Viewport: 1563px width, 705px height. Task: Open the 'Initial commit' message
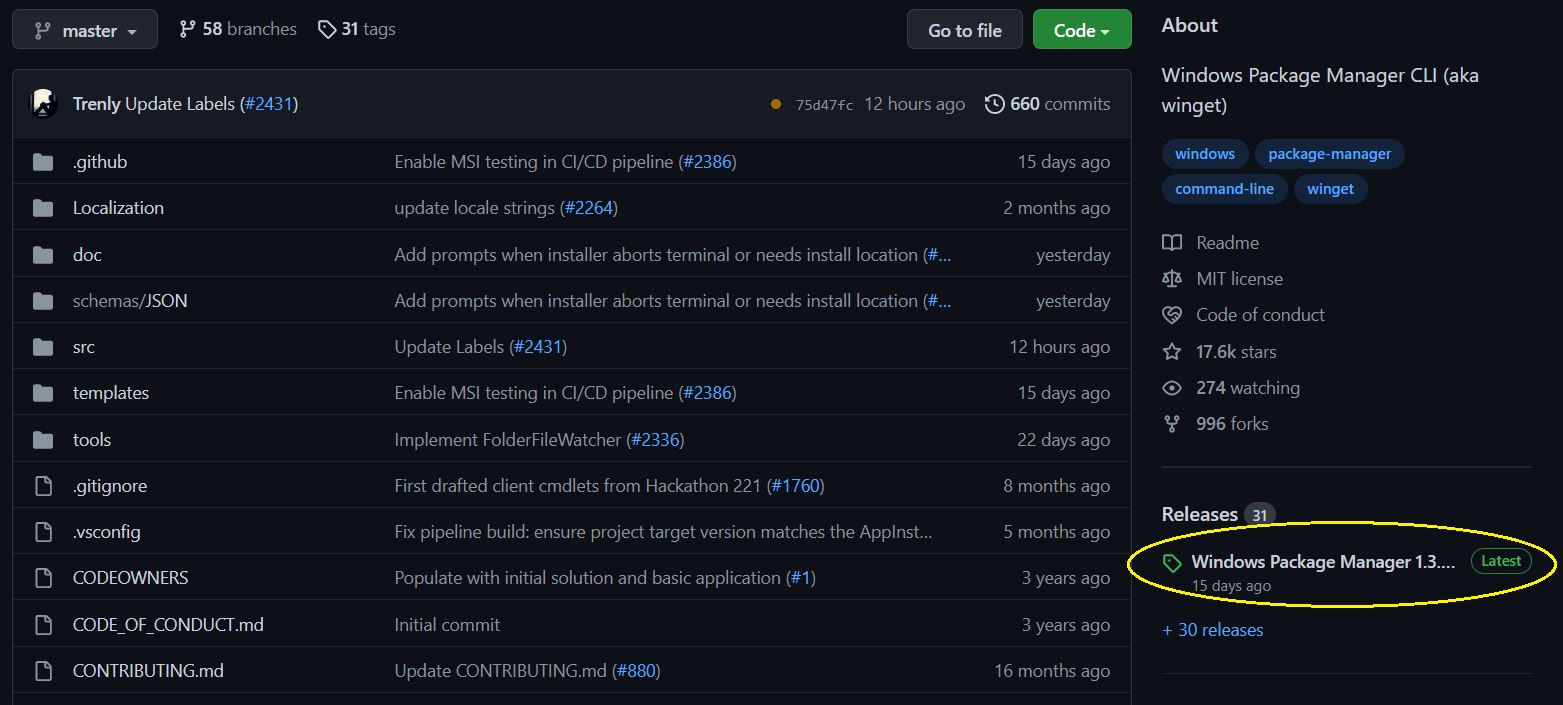[447, 625]
